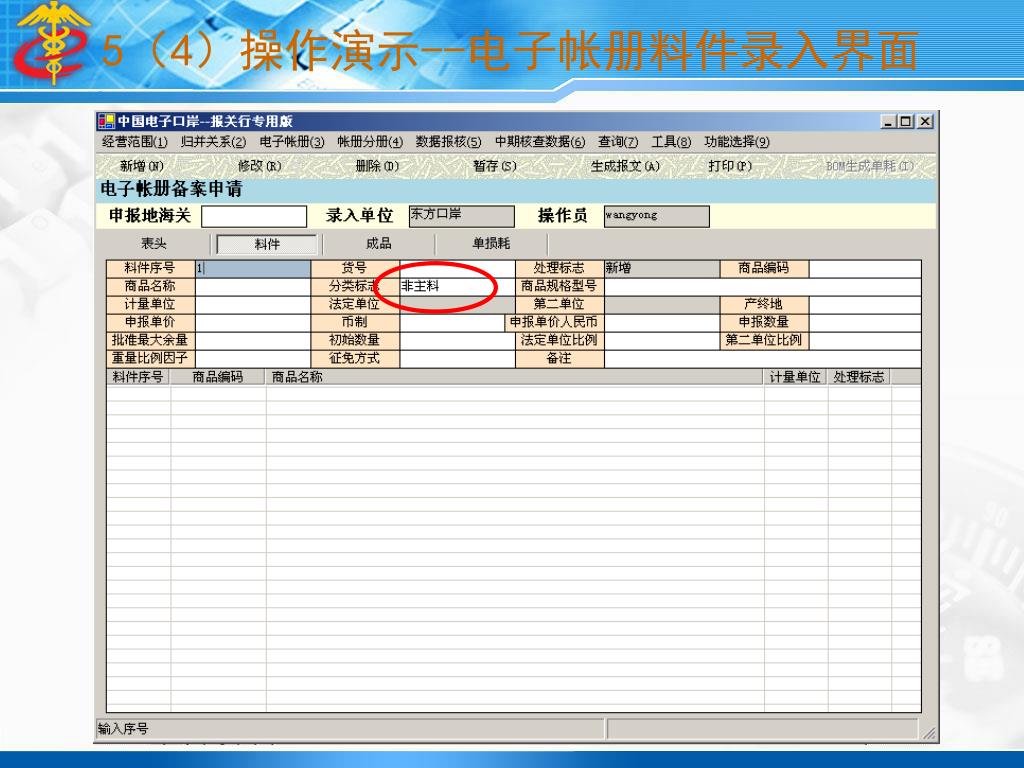
Task: Open the 工具(8) menu
Action: tap(671, 142)
